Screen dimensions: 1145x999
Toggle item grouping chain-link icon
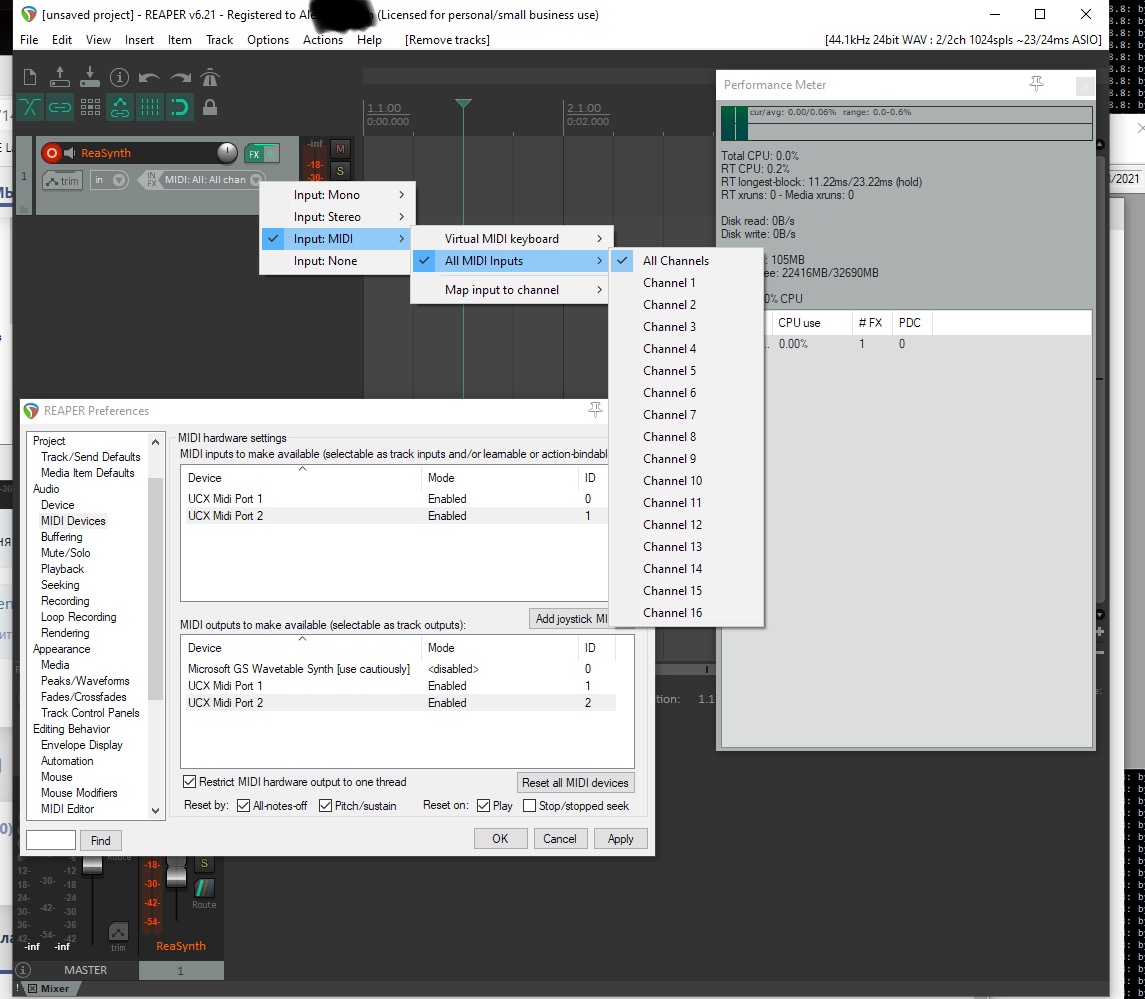tap(60, 107)
